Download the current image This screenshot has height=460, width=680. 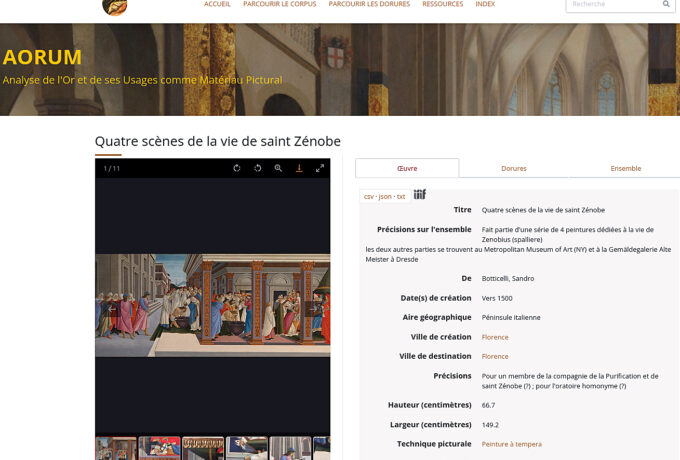click(299, 168)
